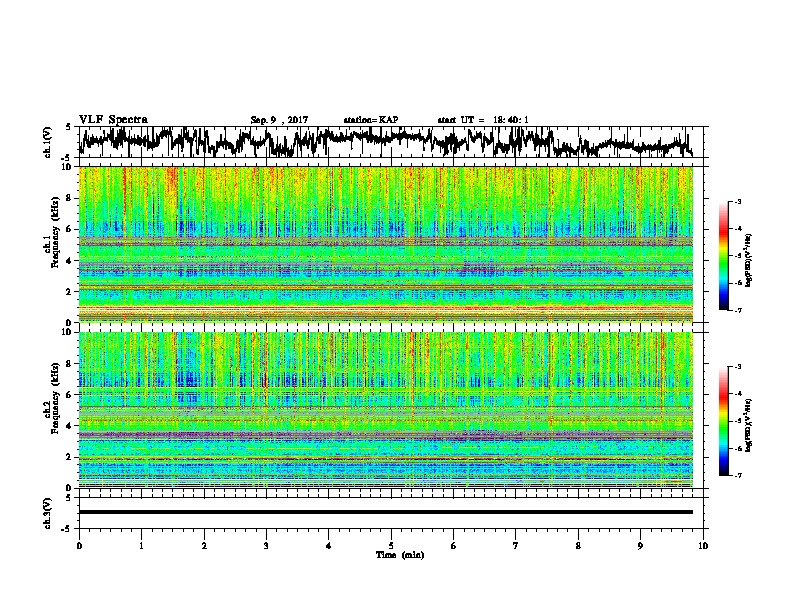The width and height of the screenshot is (792, 612).
Task: Click the date 'Sep. 9 , 2017'
Action: (x=279, y=120)
